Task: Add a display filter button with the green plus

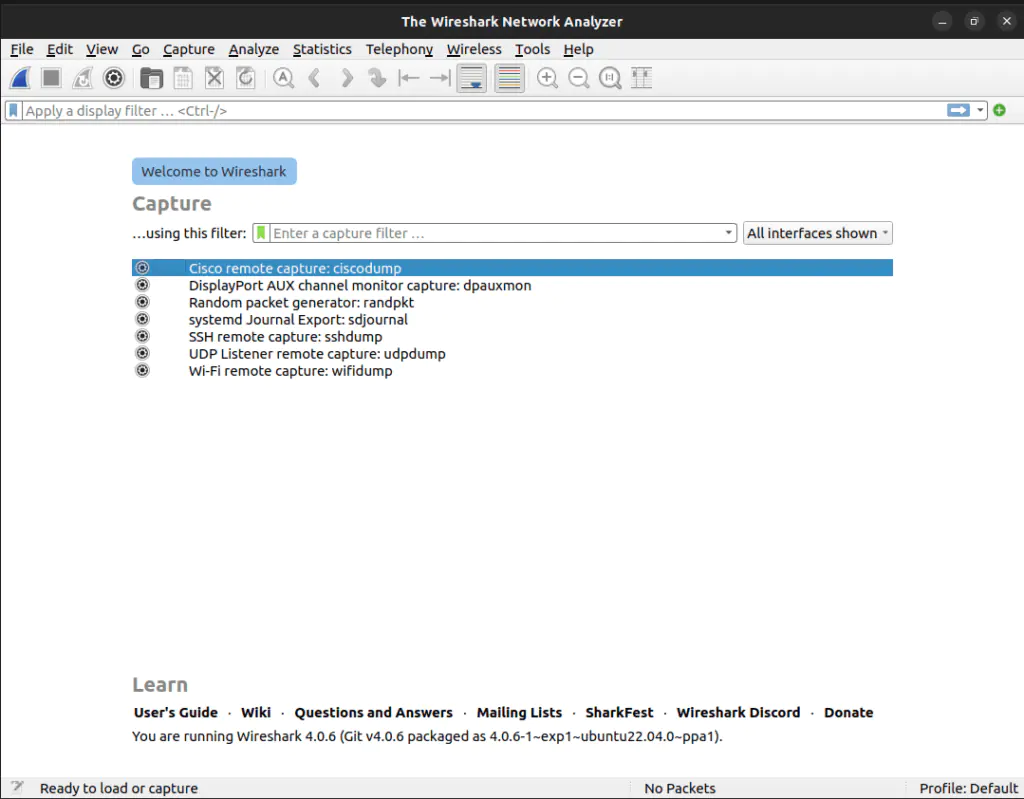Action: click(999, 111)
